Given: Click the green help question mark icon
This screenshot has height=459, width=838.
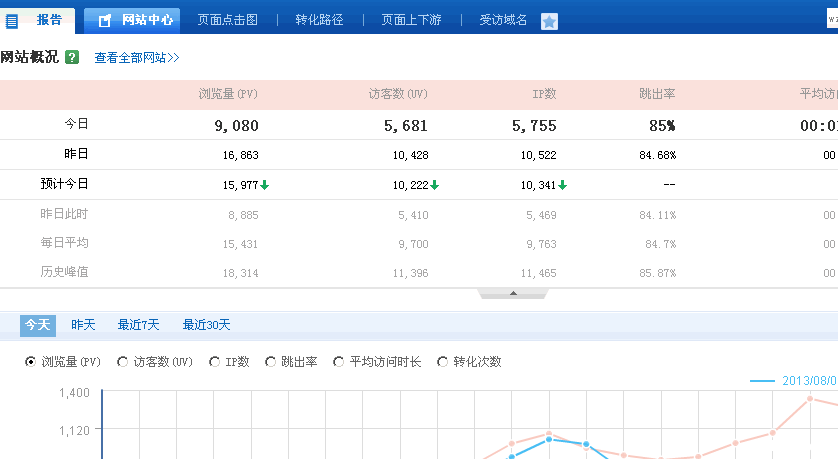Looking at the screenshot, I should click(72, 57).
